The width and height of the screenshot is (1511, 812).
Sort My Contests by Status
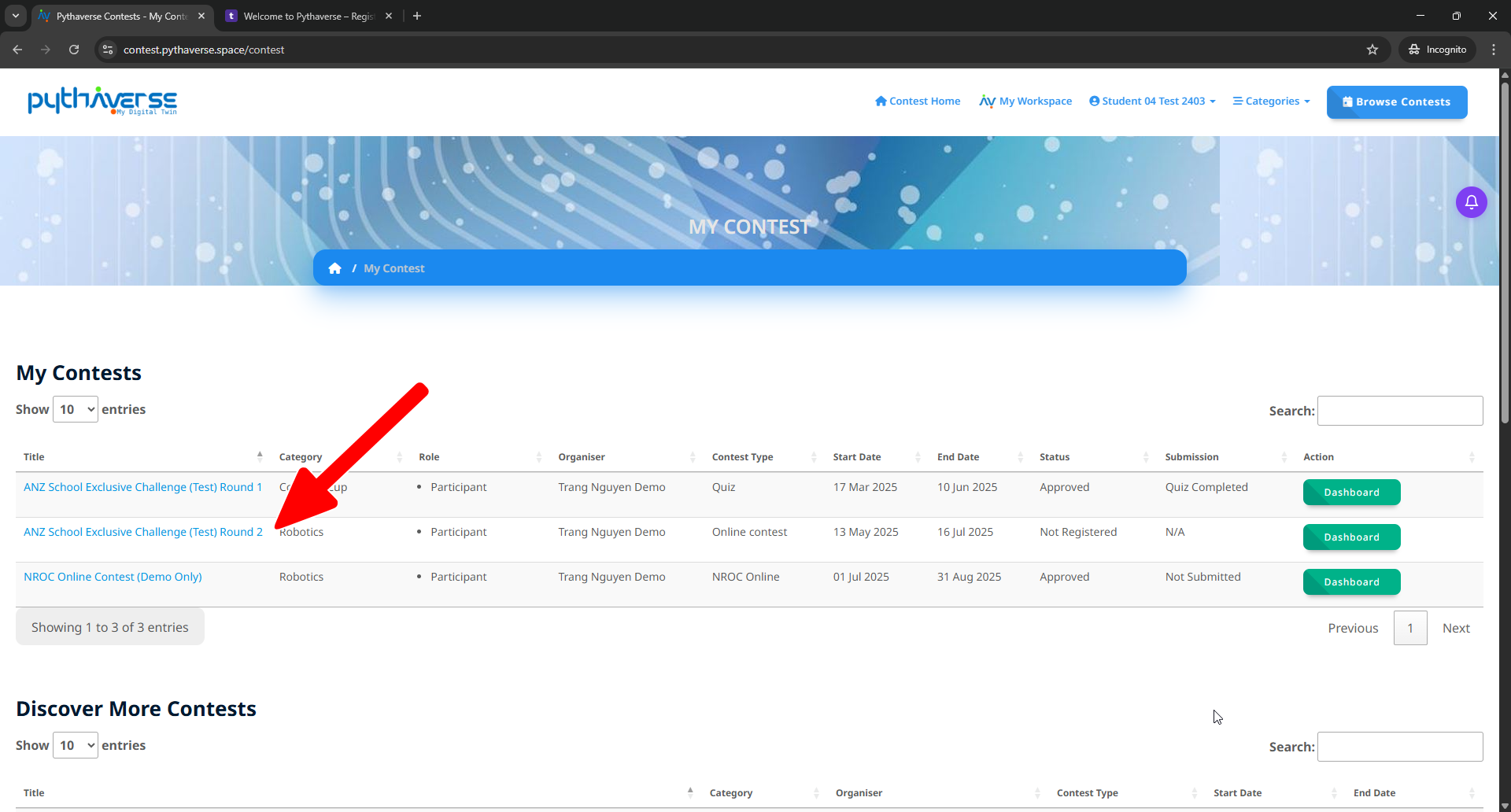pos(1095,456)
